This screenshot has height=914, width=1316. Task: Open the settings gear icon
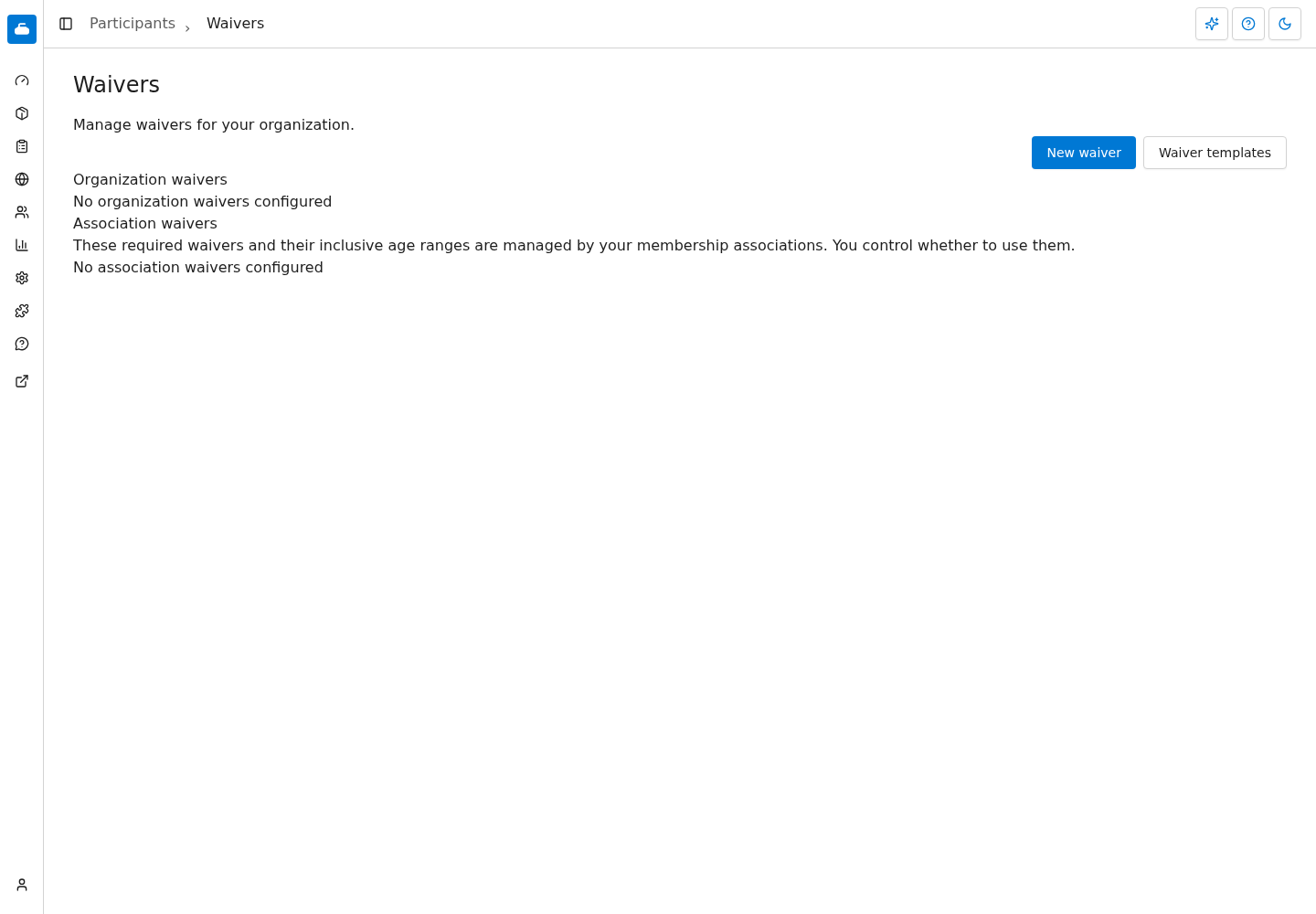coord(22,278)
